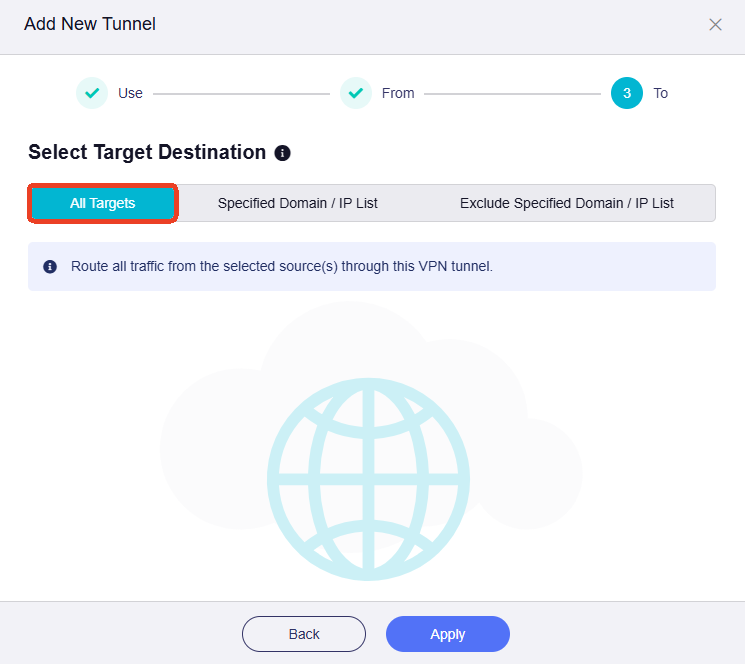This screenshot has height=664, width=745.
Task: Click the completed checkmark icon for the From step
Action: [356, 93]
